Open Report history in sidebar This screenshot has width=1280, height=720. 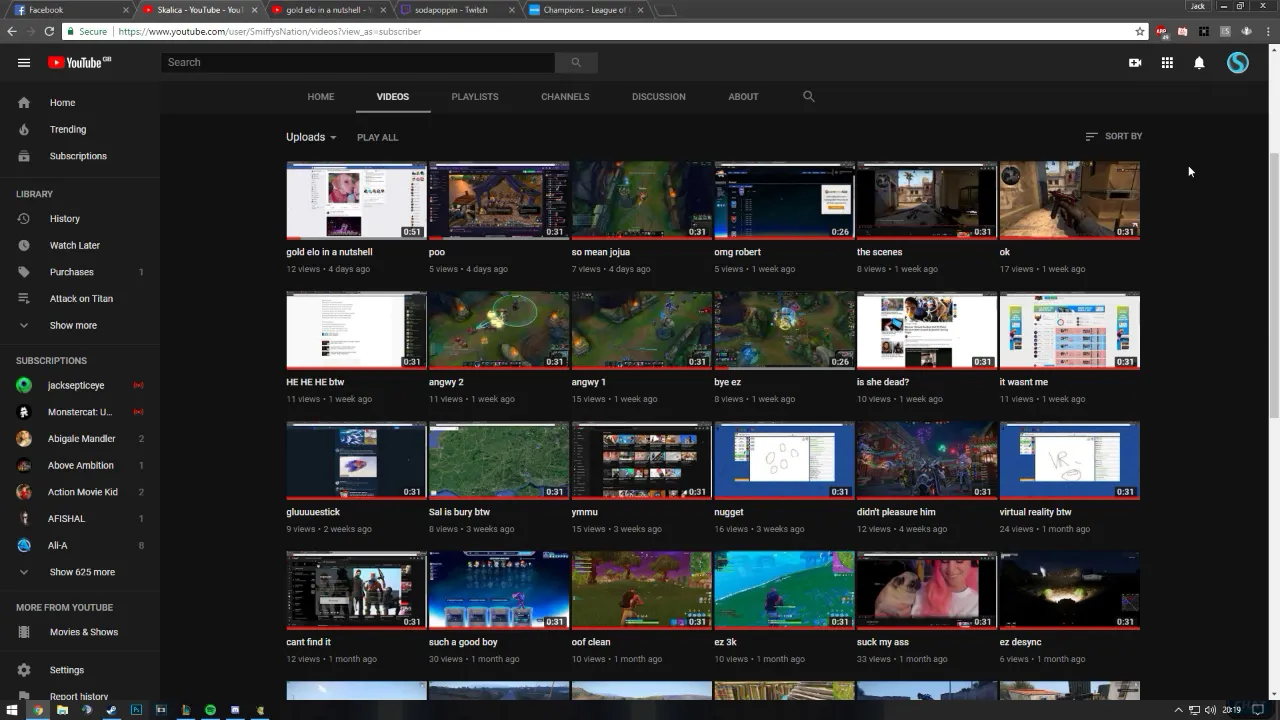point(80,696)
